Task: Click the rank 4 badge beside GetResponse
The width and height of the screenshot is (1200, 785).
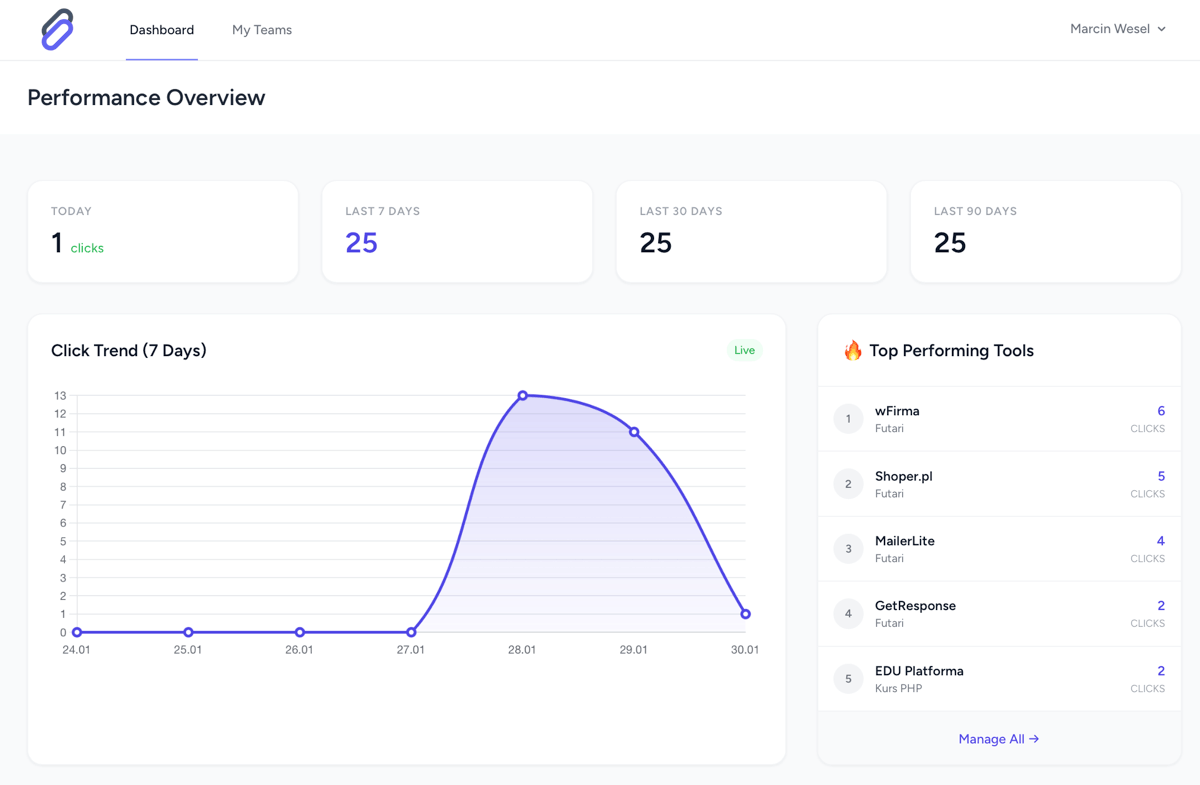Action: [848, 613]
